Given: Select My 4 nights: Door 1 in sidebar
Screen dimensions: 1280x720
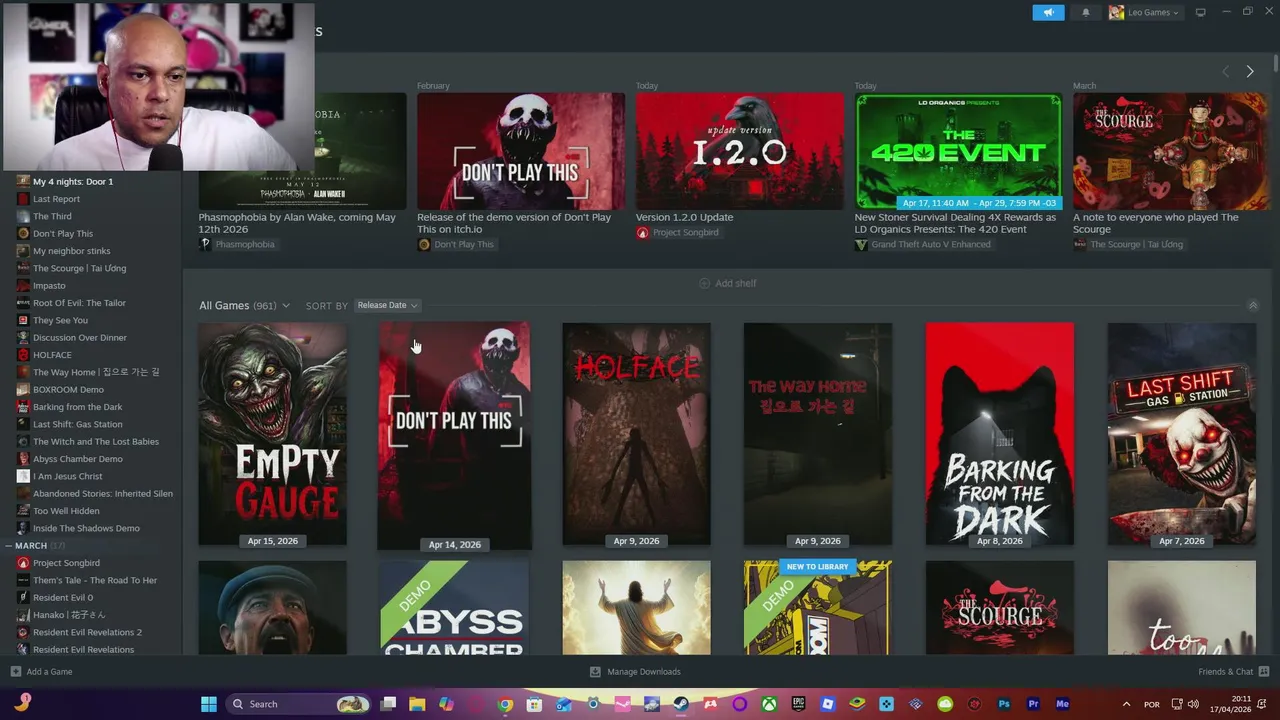Looking at the screenshot, I should pos(90,181).
